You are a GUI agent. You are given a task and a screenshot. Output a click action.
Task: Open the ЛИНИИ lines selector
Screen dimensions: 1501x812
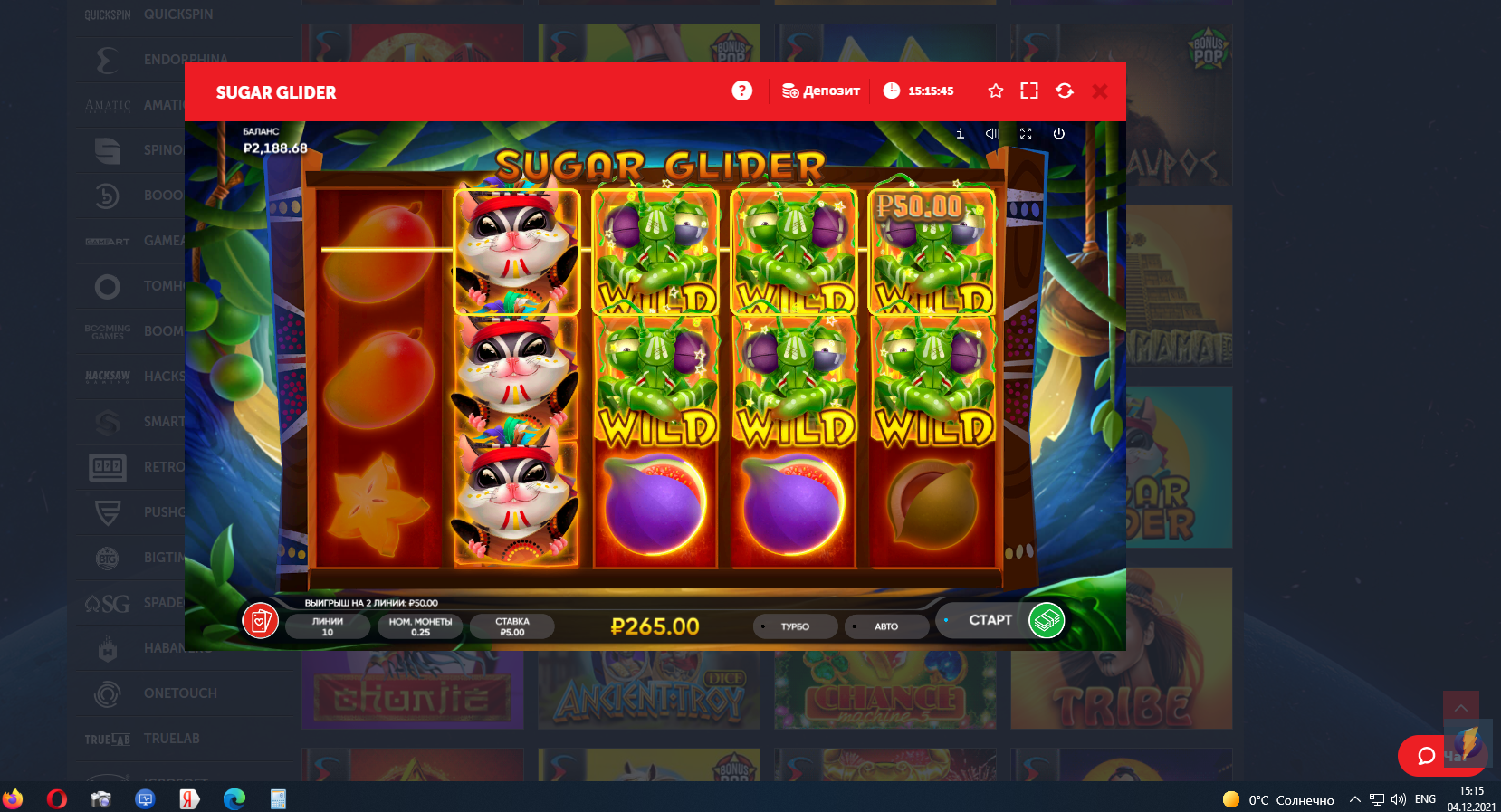(x=328, y=626)
